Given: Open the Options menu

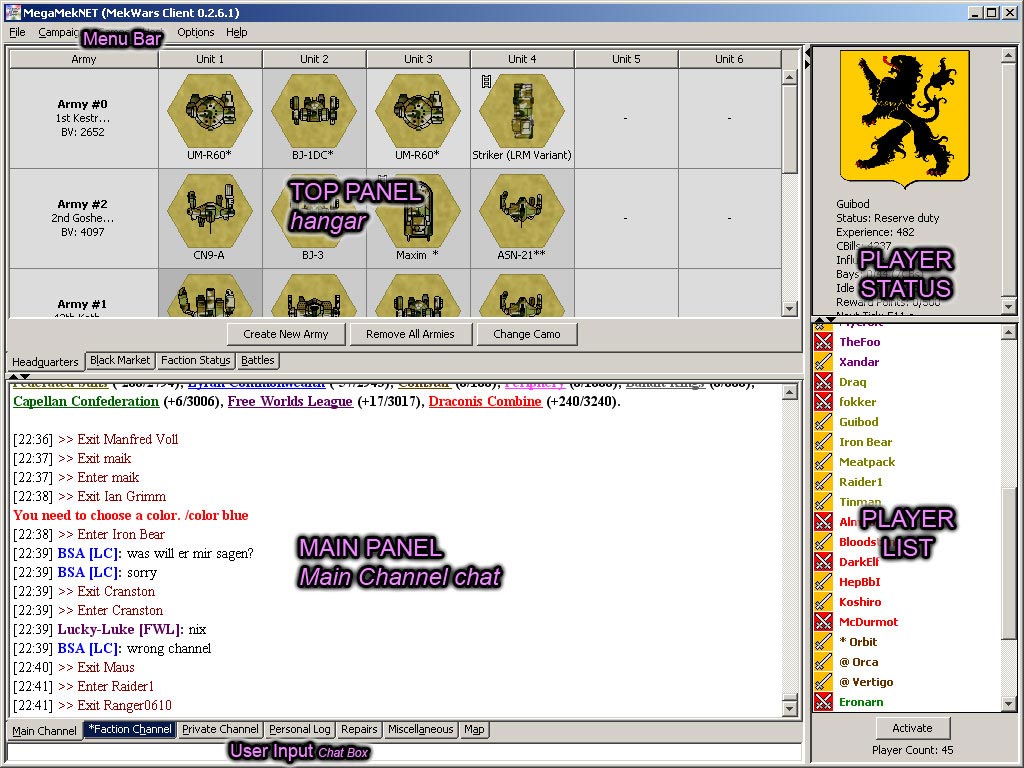Looking at the screenshot, I should (196, 32).
